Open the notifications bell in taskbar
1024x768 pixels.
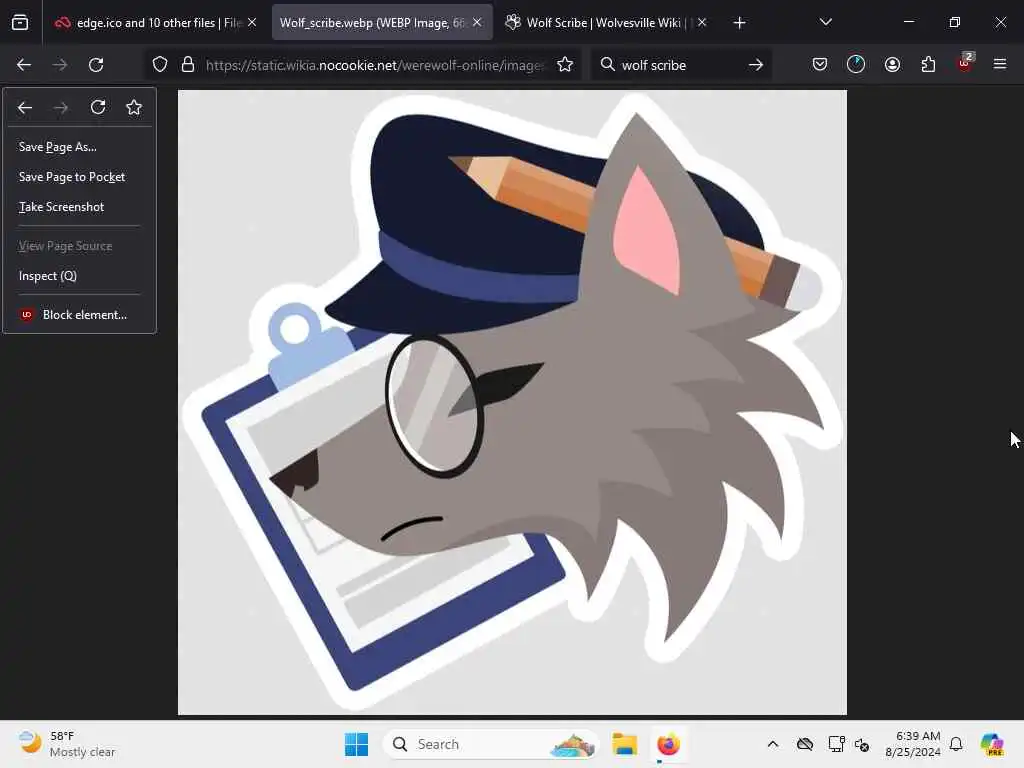coord(956,744)
